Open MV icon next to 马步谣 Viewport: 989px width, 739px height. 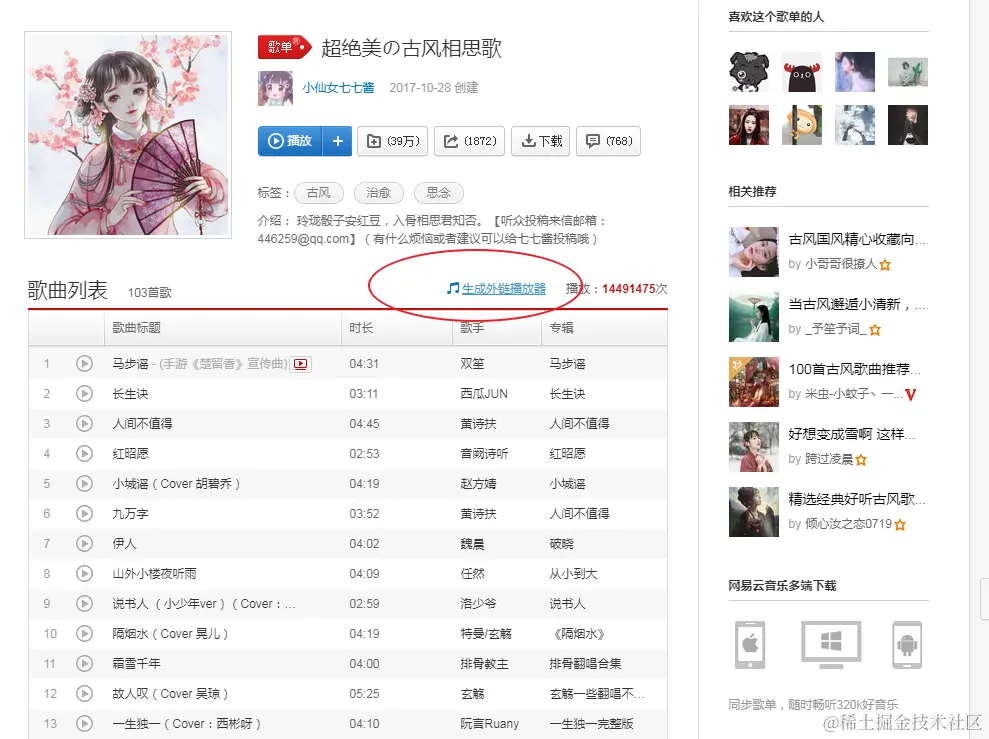coord(301,364)
